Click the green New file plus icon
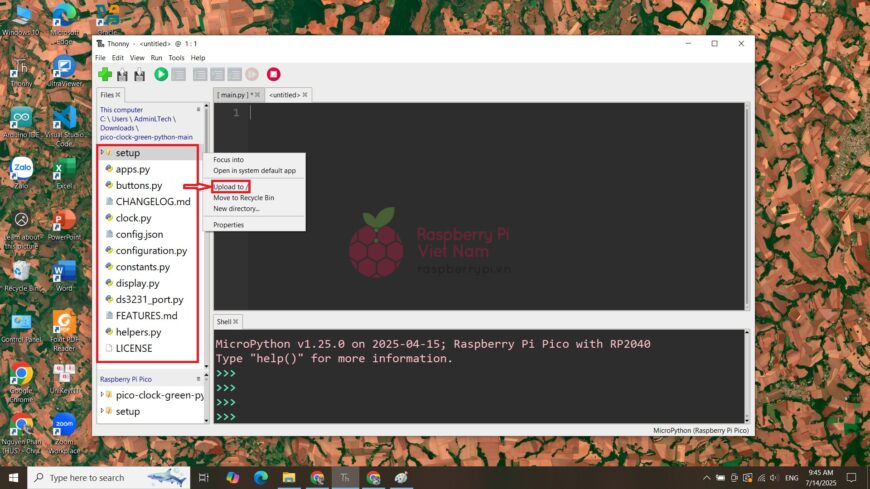 [x=104, y=74]
